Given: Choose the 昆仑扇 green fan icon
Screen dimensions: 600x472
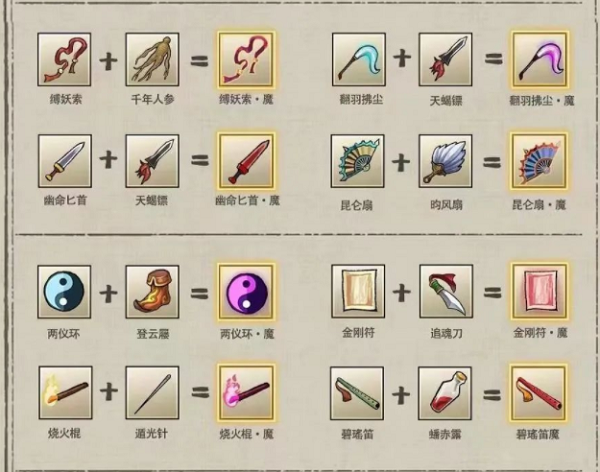Looking at the screenshot, I should point(357,161).
